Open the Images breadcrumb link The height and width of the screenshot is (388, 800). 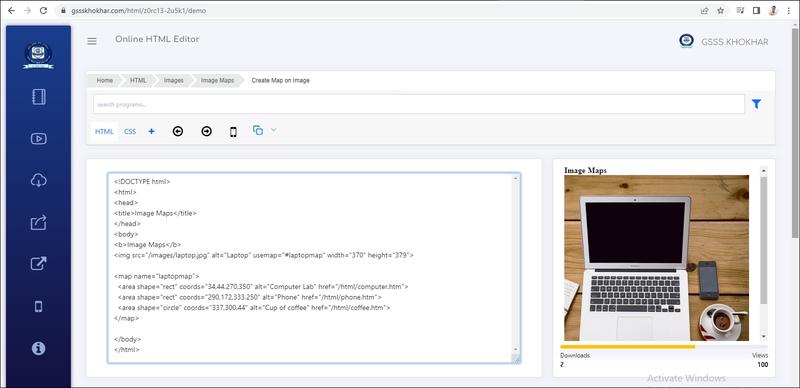(173, 81)
